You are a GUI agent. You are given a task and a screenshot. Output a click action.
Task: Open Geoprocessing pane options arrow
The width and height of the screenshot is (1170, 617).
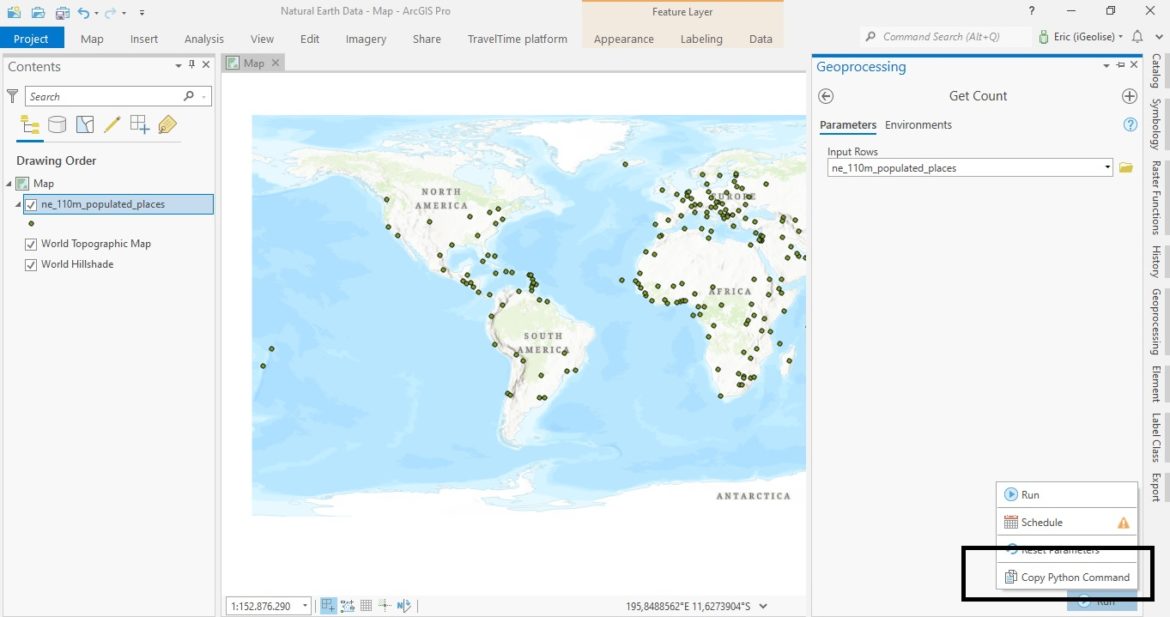(1106, 66)
